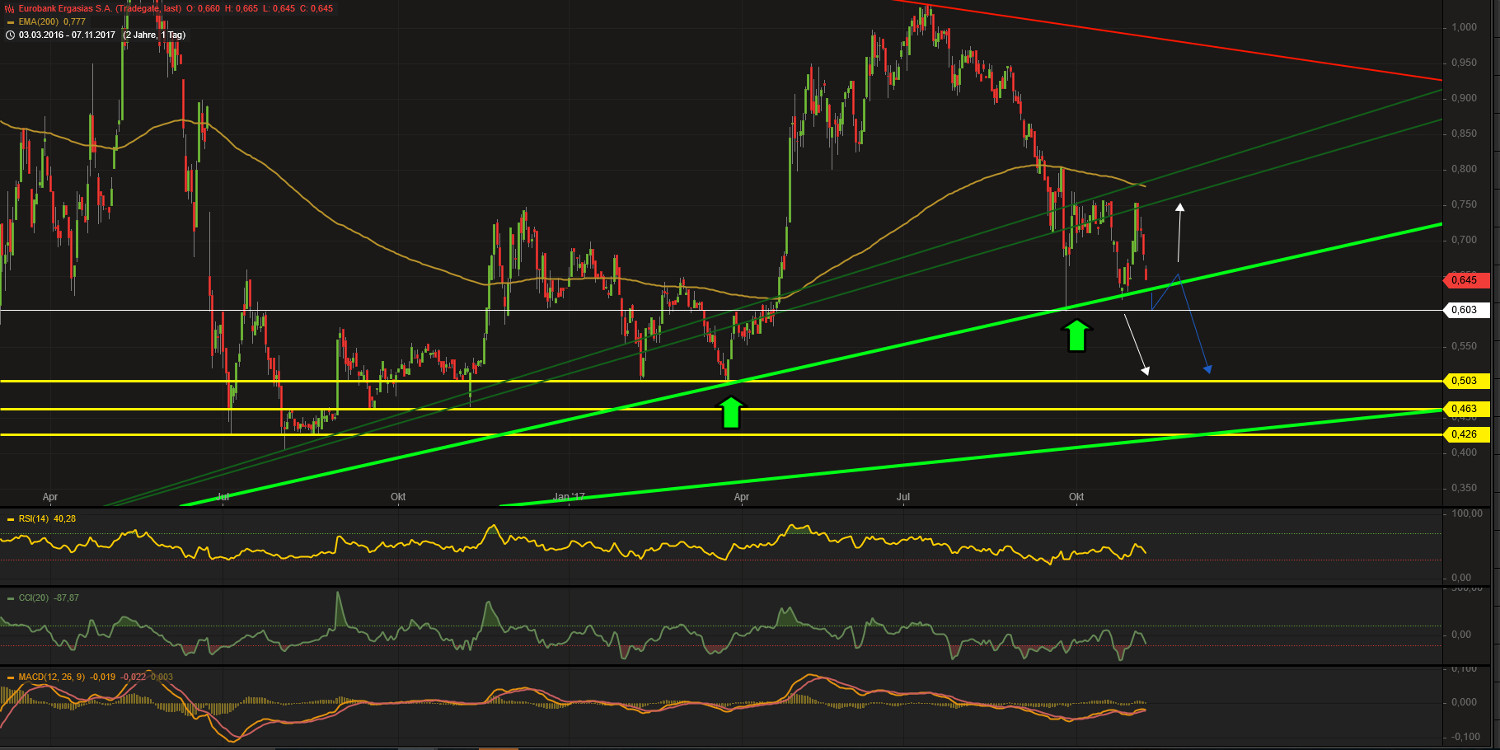Click the 0,800 price axis label

(x=1463, y=169)
